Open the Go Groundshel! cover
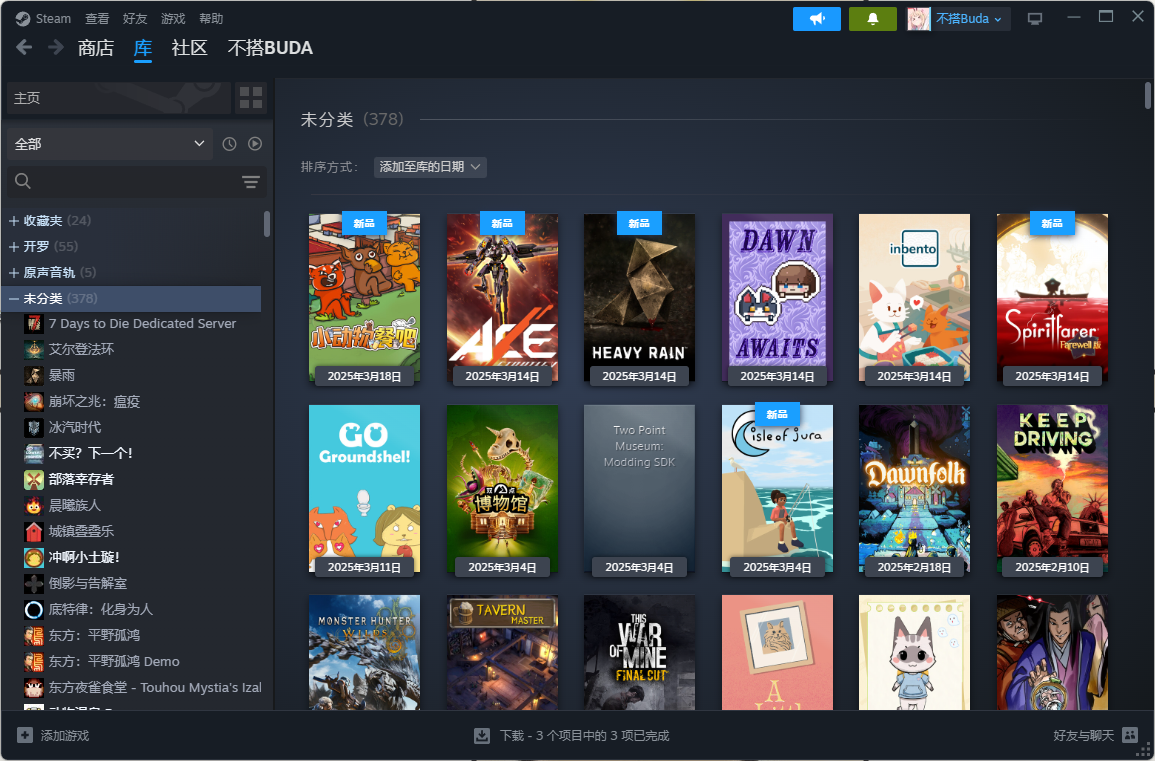1155x761 pixels. pyautogui.click(x=365, y=488)
